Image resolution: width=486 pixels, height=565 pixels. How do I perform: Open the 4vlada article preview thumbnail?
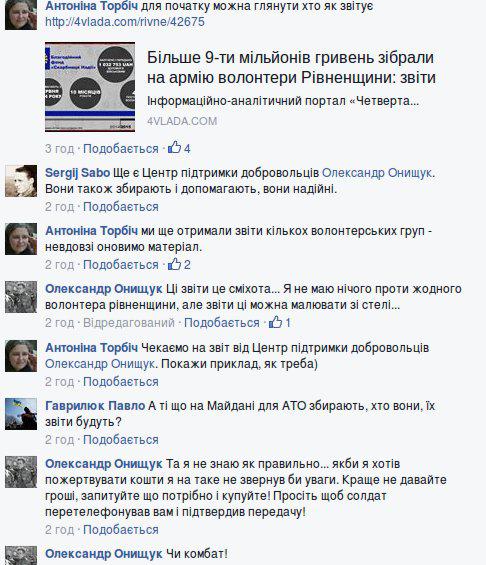click(90, 87)
